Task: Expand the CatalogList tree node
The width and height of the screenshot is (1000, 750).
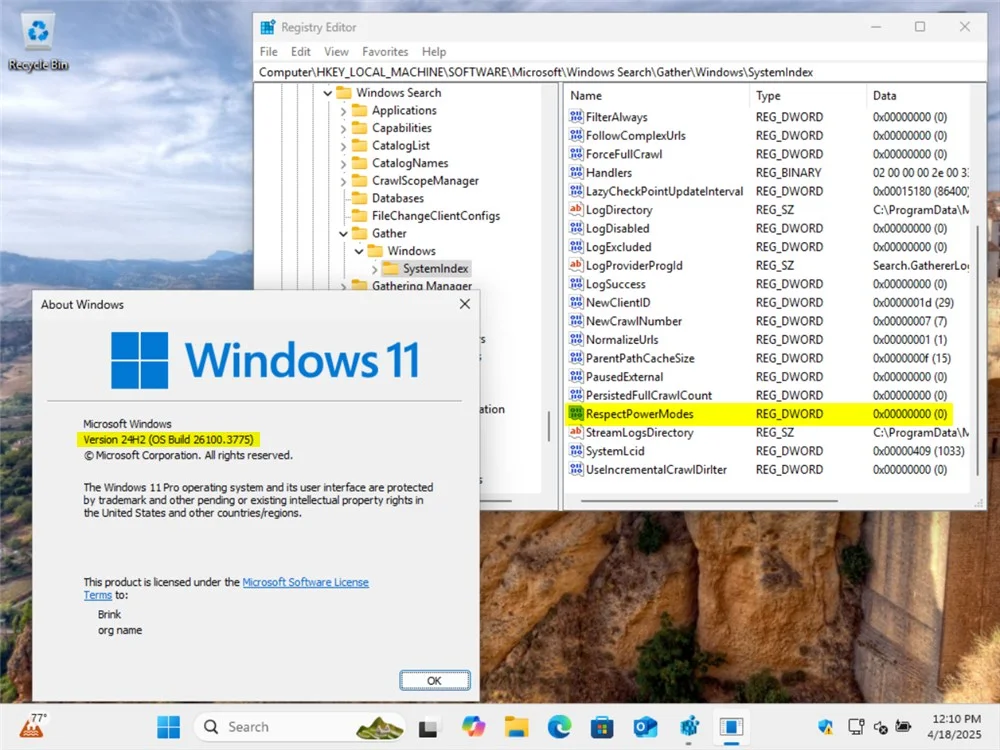Action: pos(343,146)
